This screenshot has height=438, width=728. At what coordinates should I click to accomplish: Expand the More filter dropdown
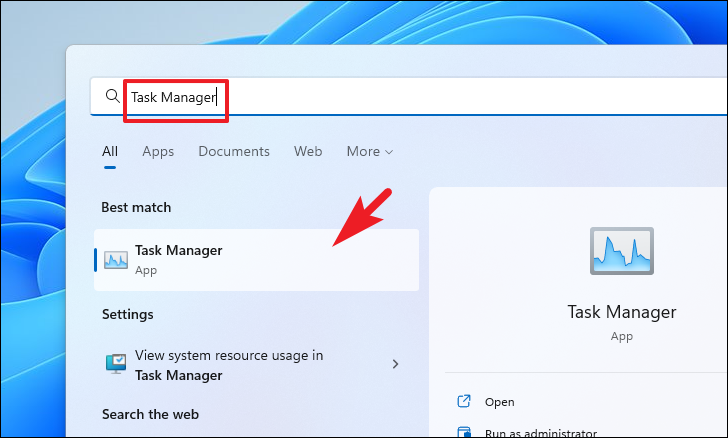coord(370,151)
